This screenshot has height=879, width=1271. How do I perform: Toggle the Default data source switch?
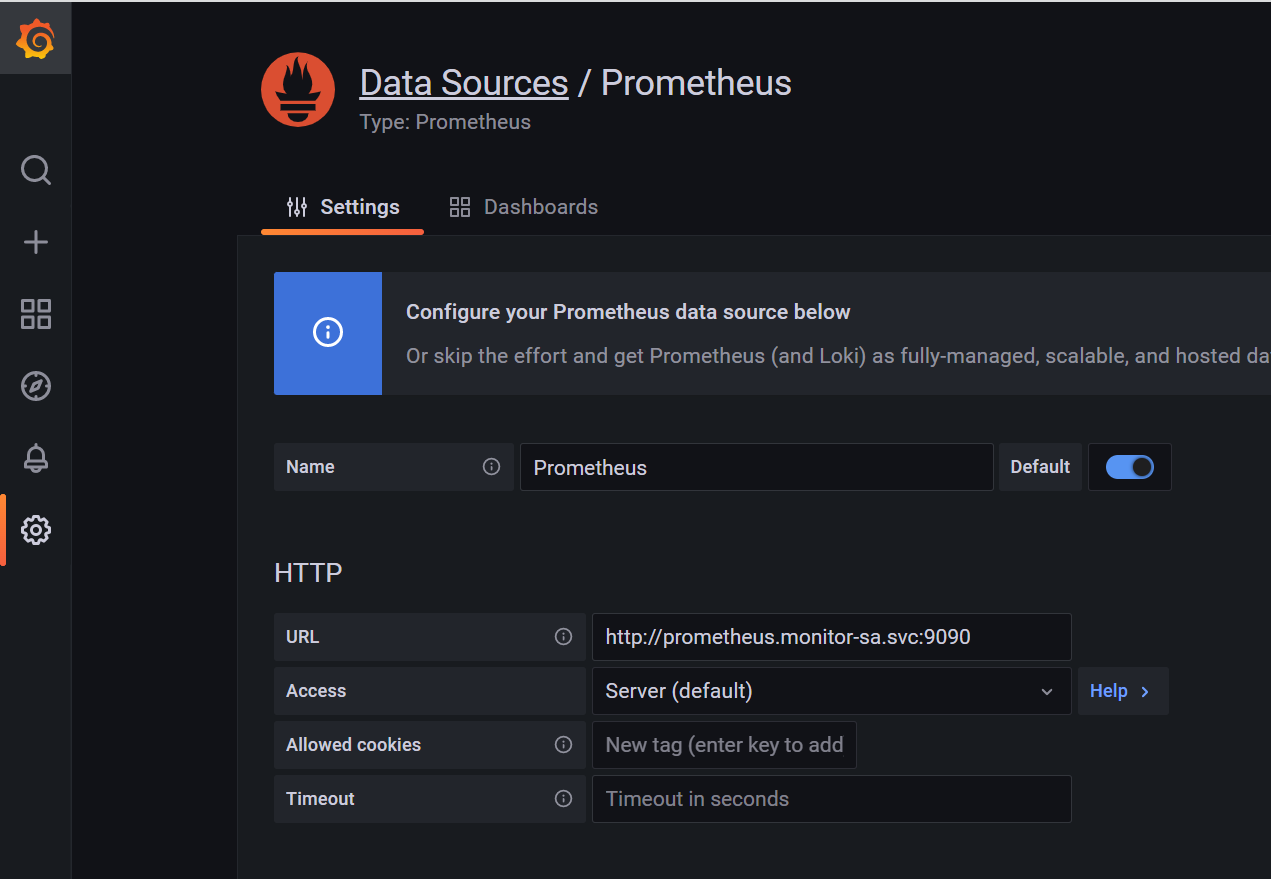(1130, 467)
